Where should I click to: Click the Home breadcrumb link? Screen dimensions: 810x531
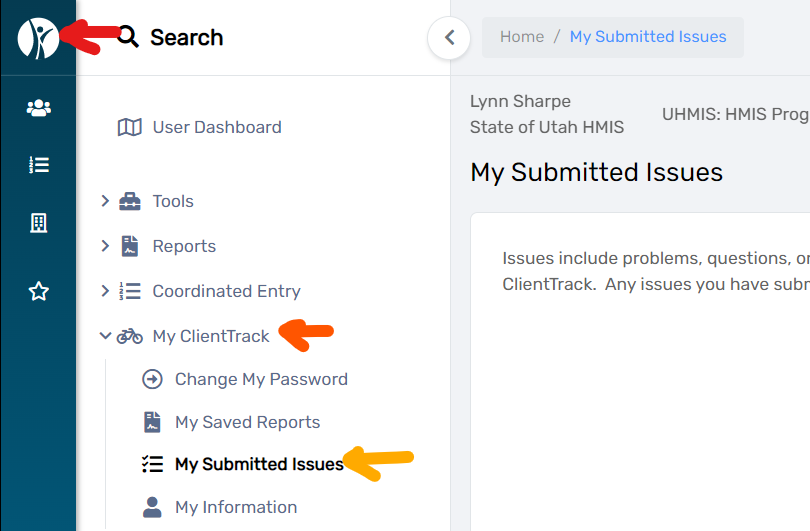tap(522, 37)
